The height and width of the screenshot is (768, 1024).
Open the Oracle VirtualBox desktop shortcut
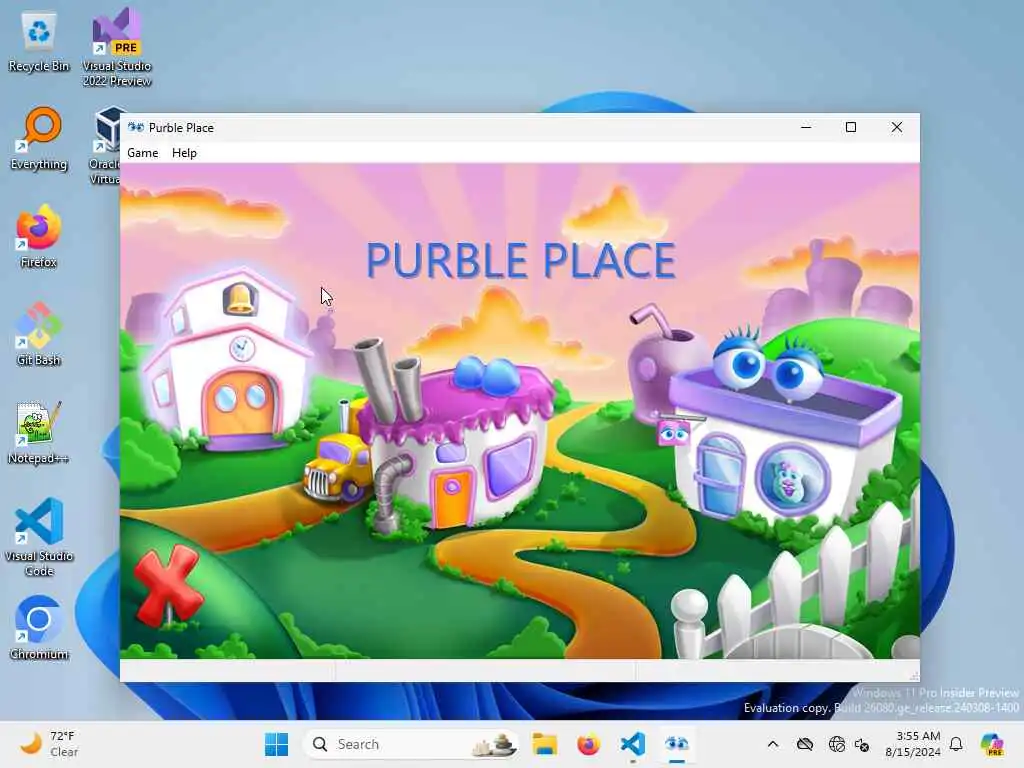[106, 146]
